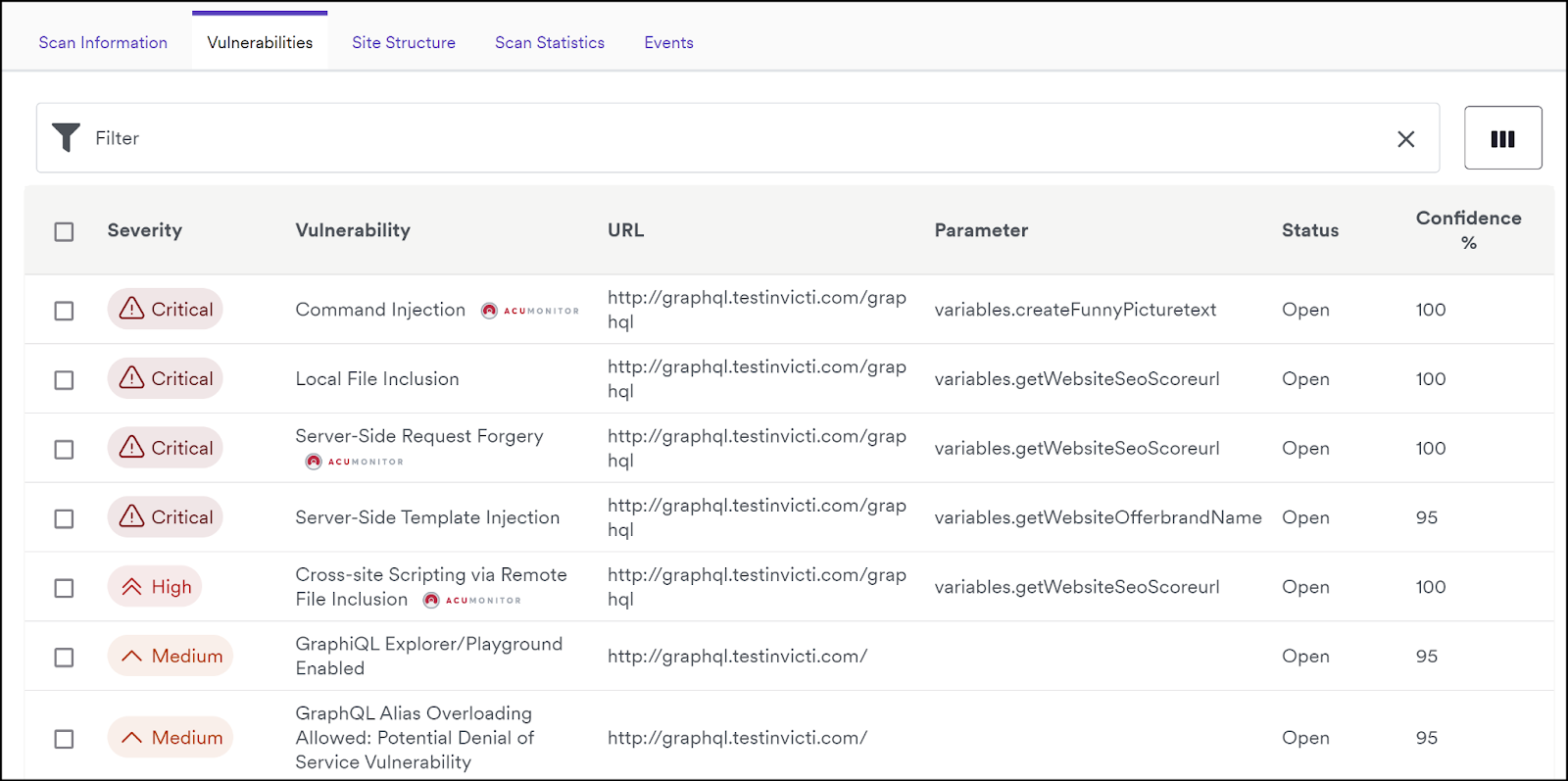Tick checkbox for GraphQL Alias Overloading row
1568x781 pixels.
pyautogui.click(x=64, y=739)
